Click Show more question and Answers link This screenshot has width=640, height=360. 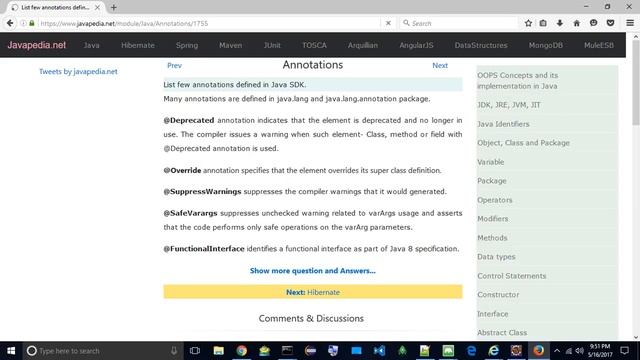click(313, 271)
